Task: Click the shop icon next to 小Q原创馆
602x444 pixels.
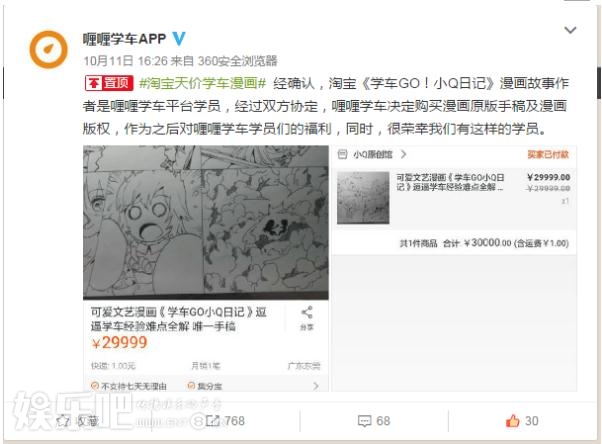Action: [x=342, y=154]
